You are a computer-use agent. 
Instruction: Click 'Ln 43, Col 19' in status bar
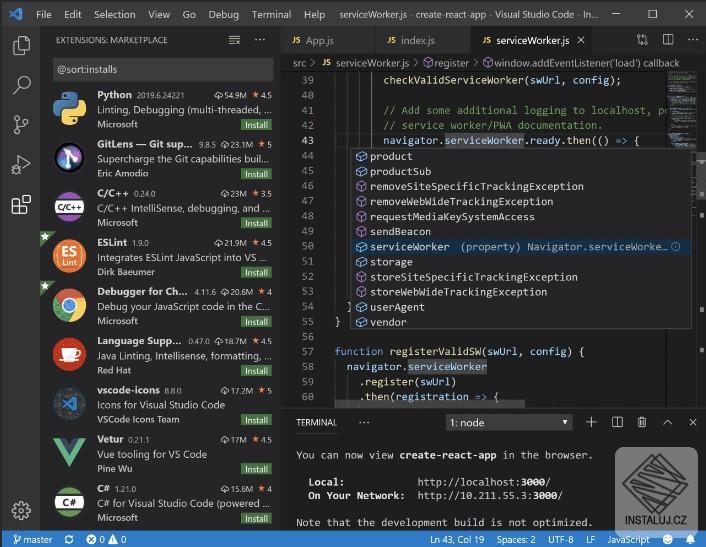[457, 539]
